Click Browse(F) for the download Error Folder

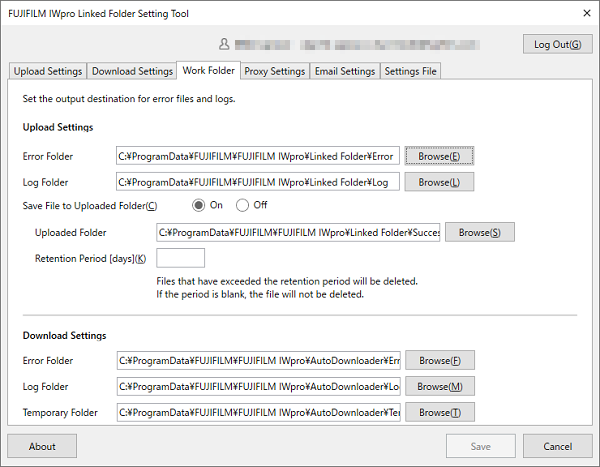pos(440,361)
